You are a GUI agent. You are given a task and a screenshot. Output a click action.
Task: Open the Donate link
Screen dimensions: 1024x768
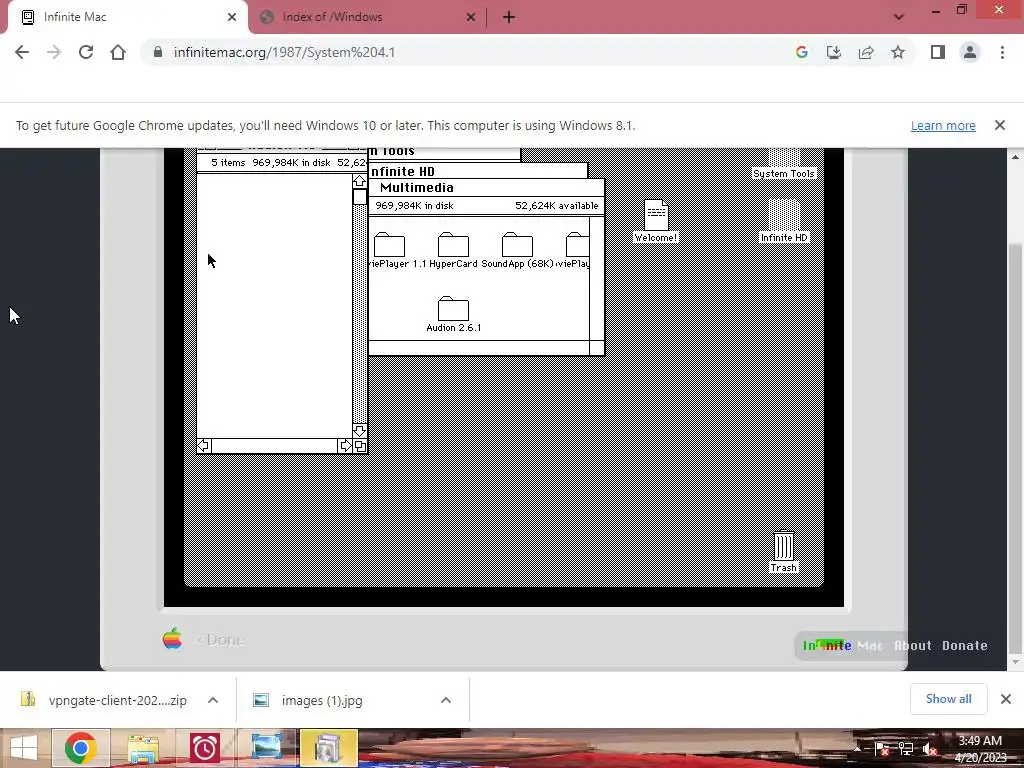[x=965, y=645]
